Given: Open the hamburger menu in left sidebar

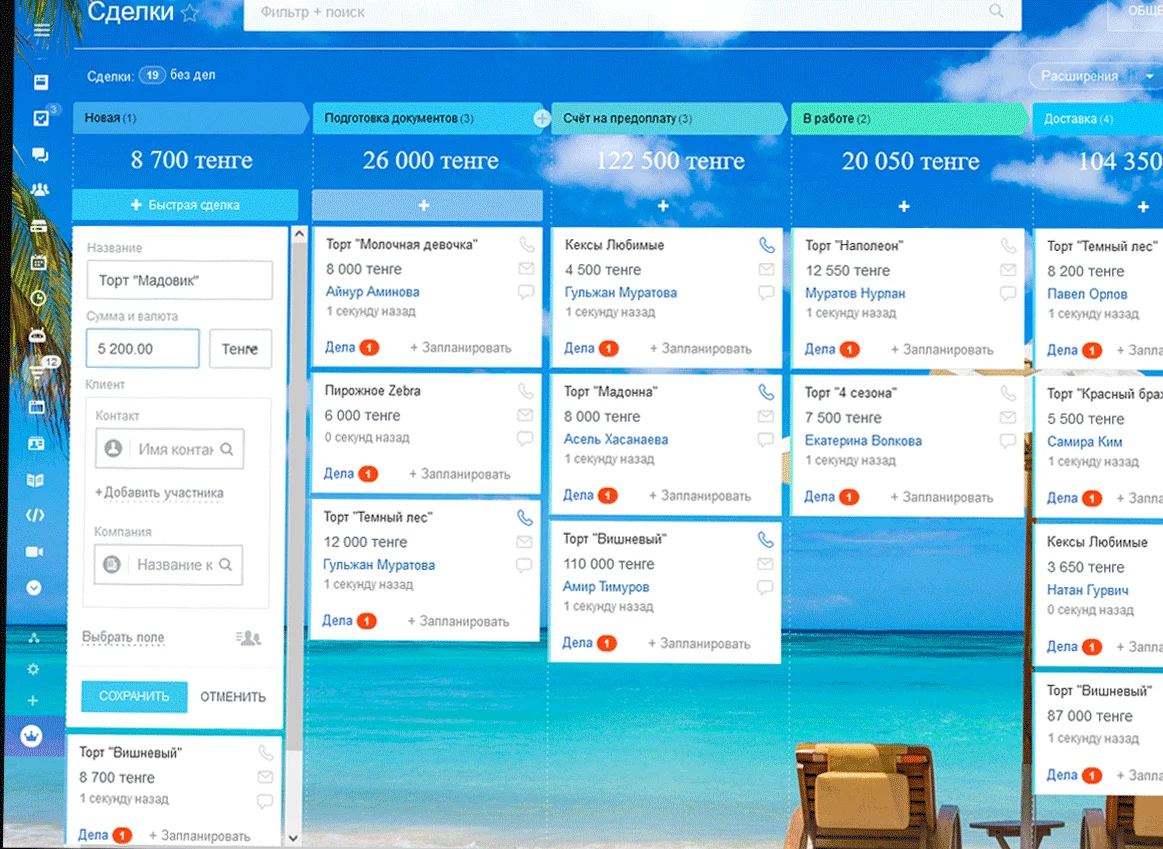Looking at the screenshot, I should coord(41,30).
